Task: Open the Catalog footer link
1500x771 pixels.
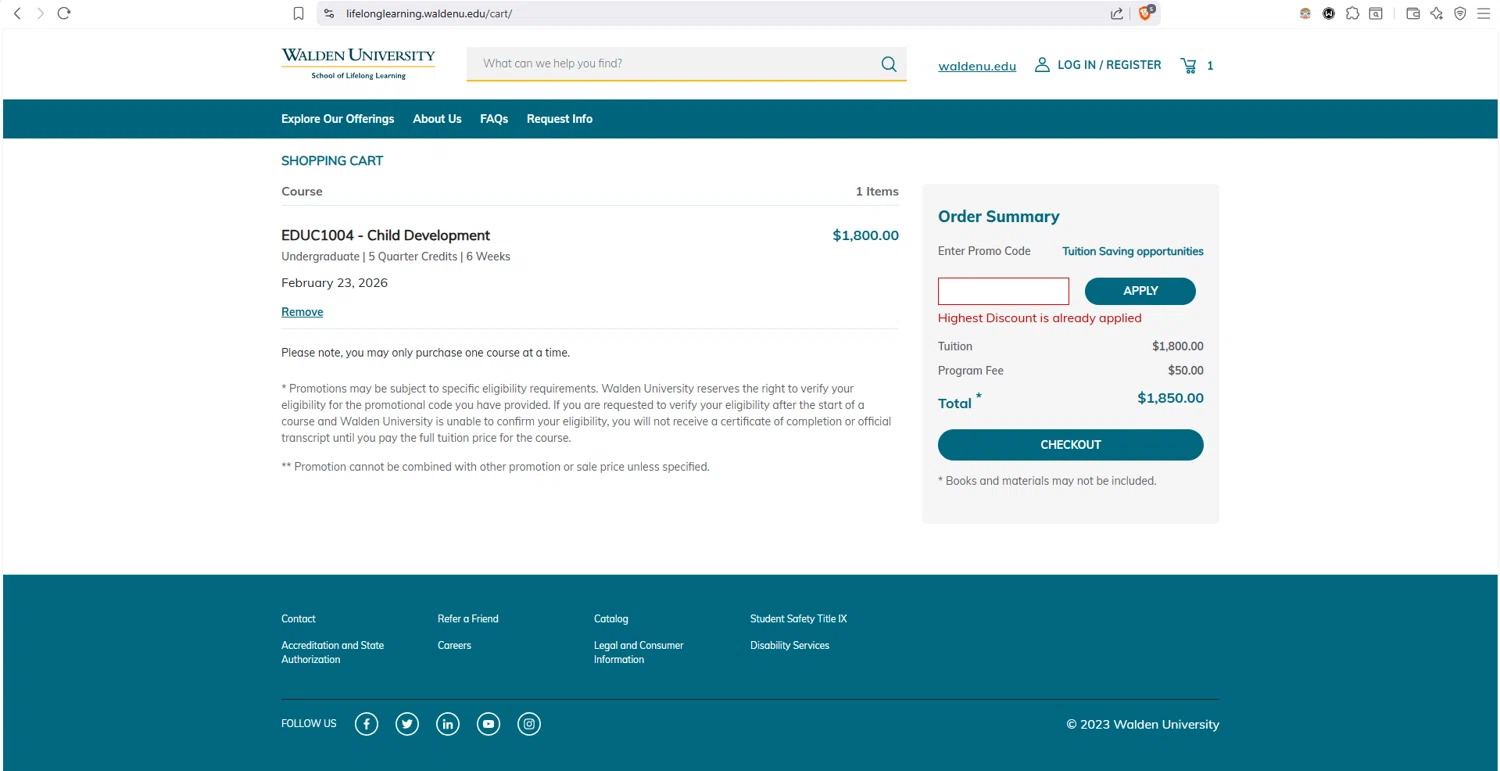Action: 611,619
